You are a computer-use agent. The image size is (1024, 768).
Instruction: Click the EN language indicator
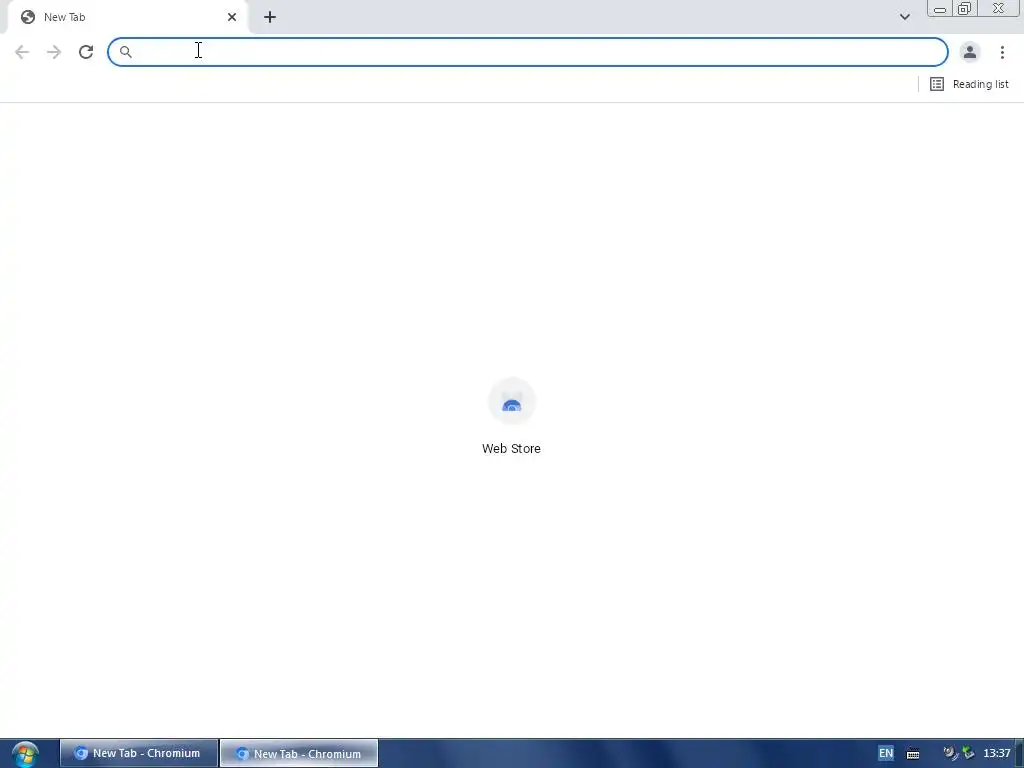[x=886, y=753]
